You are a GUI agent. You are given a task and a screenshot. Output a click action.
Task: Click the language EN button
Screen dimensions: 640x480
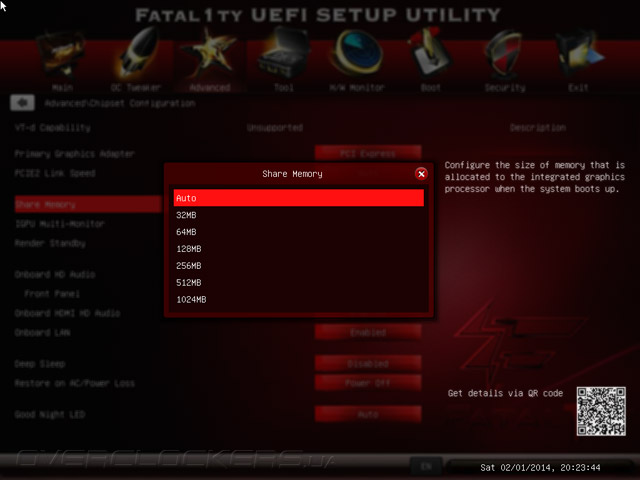click(426, 466)
